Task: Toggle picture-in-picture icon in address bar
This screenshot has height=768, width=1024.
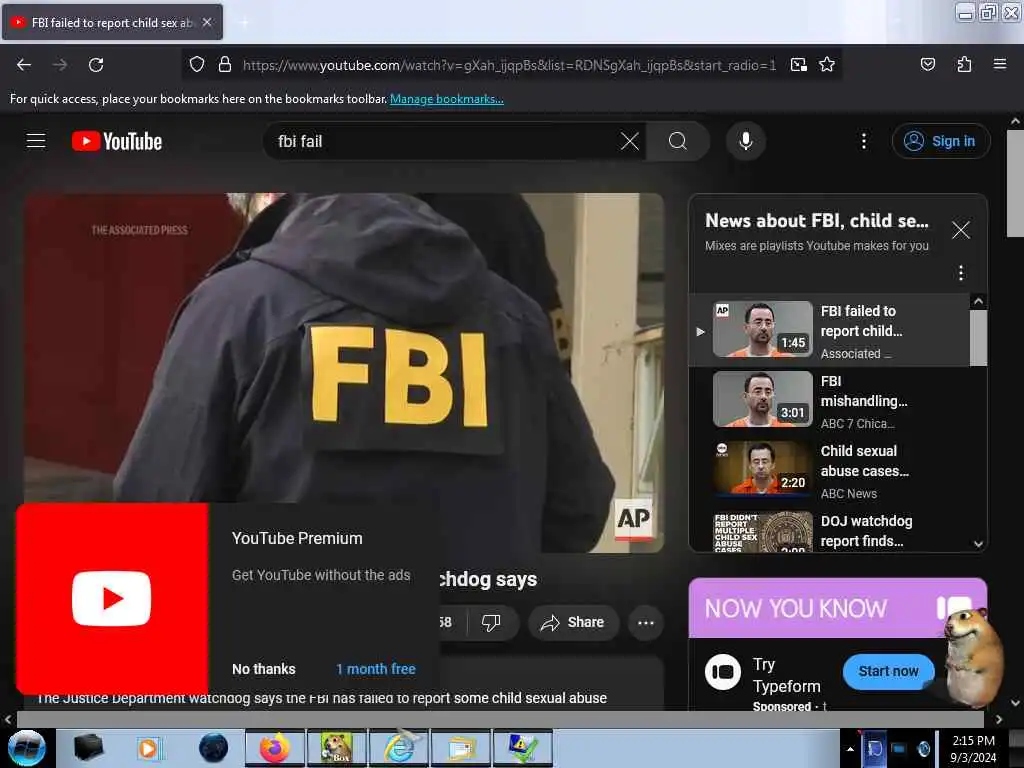Action: coord(799,65)
